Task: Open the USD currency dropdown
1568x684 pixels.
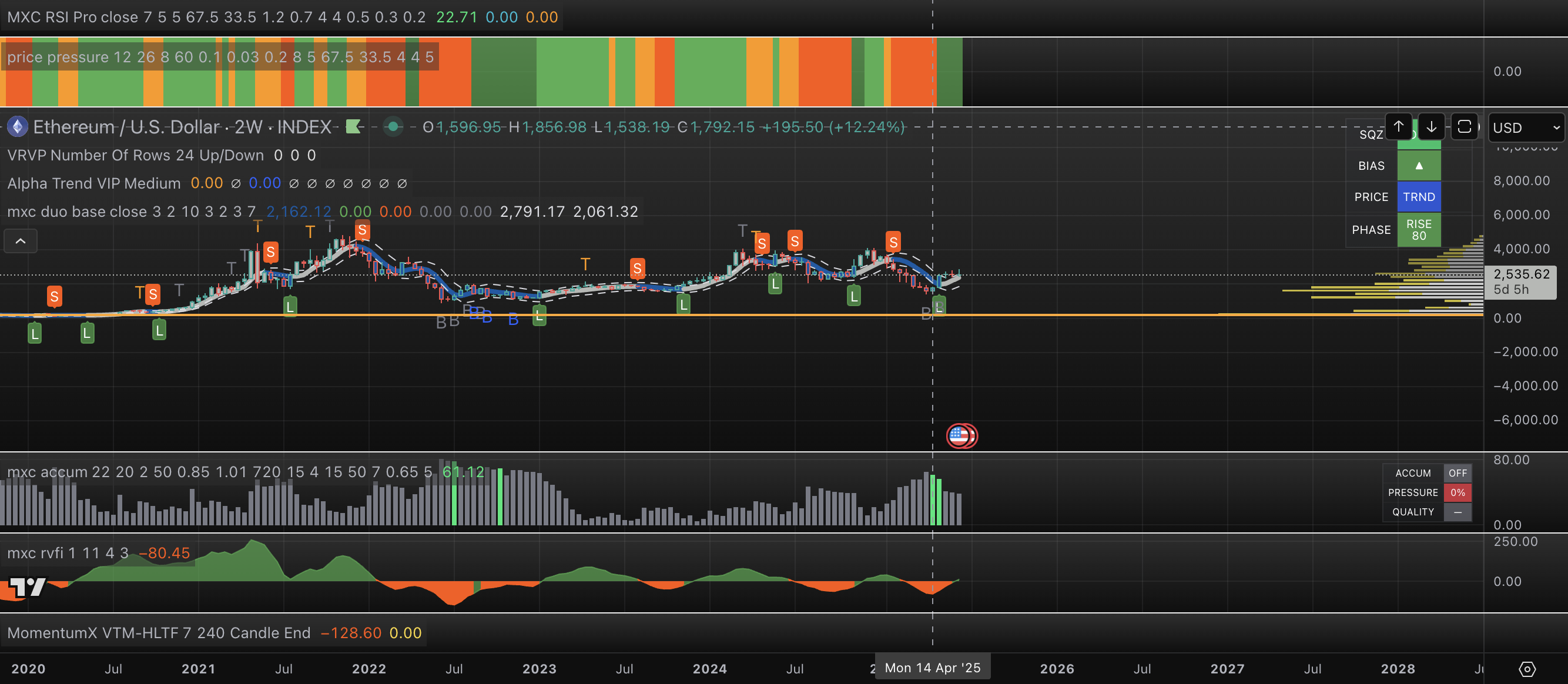Action: pyautogui.click(x=1526, y=128)
